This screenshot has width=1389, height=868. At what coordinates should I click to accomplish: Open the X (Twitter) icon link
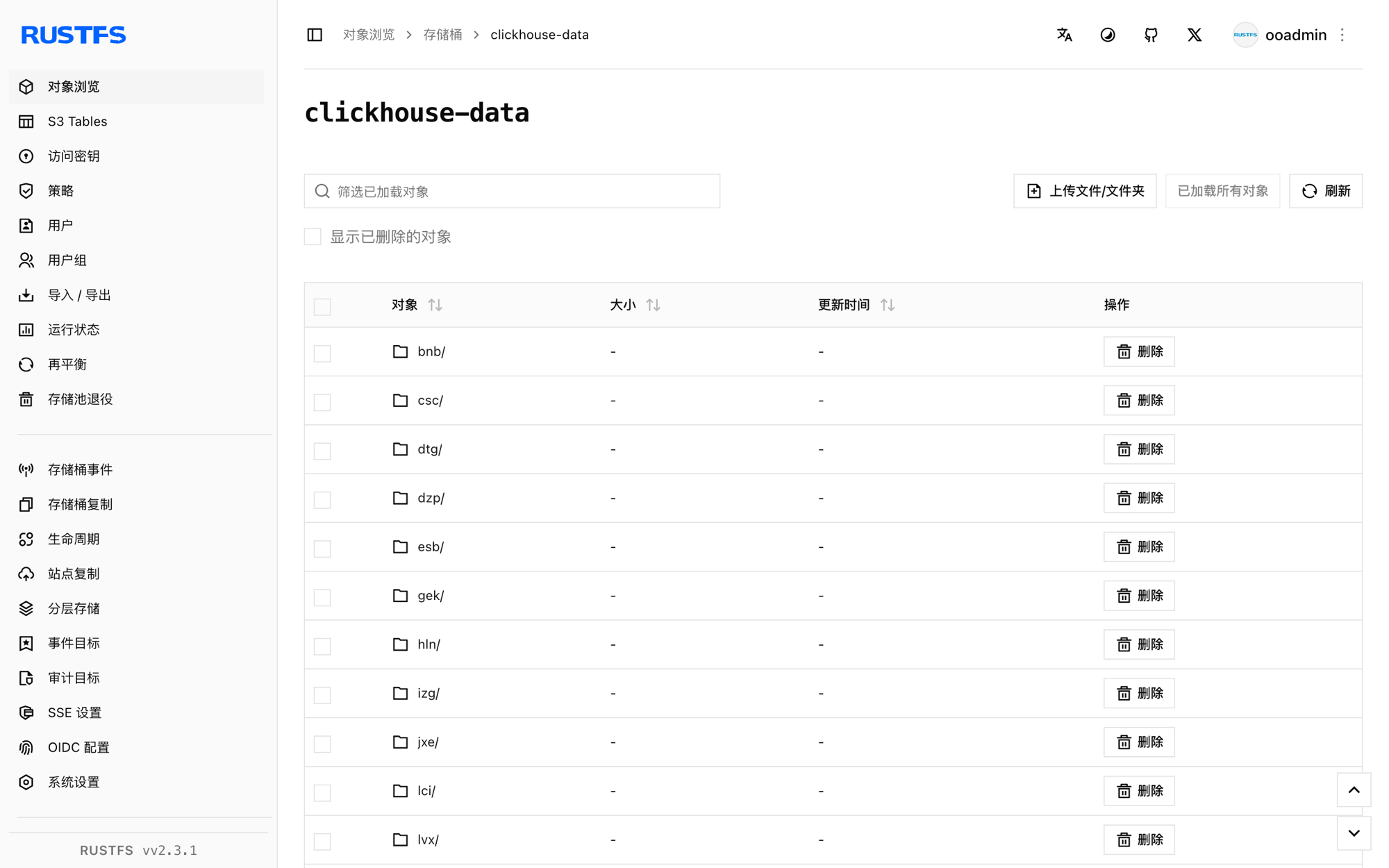tap(1194, 35)
